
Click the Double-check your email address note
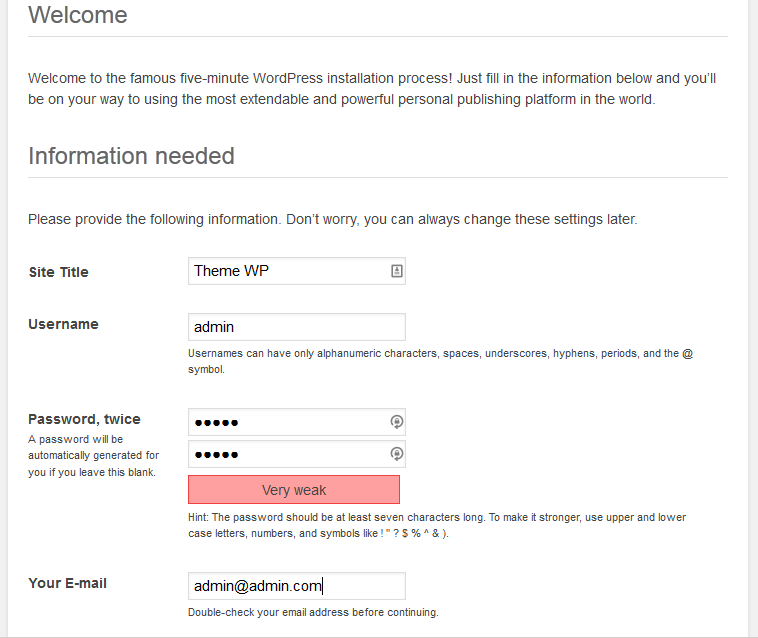(313, 612)
